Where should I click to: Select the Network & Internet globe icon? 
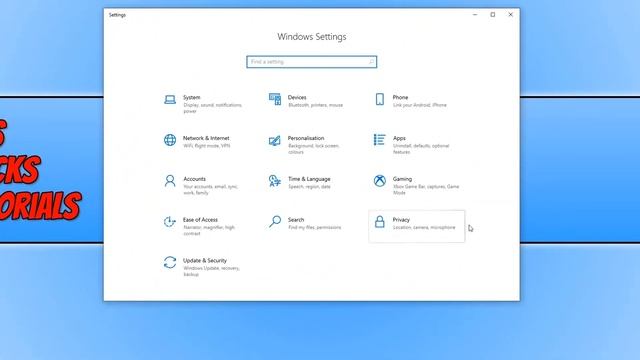[170, 140]
